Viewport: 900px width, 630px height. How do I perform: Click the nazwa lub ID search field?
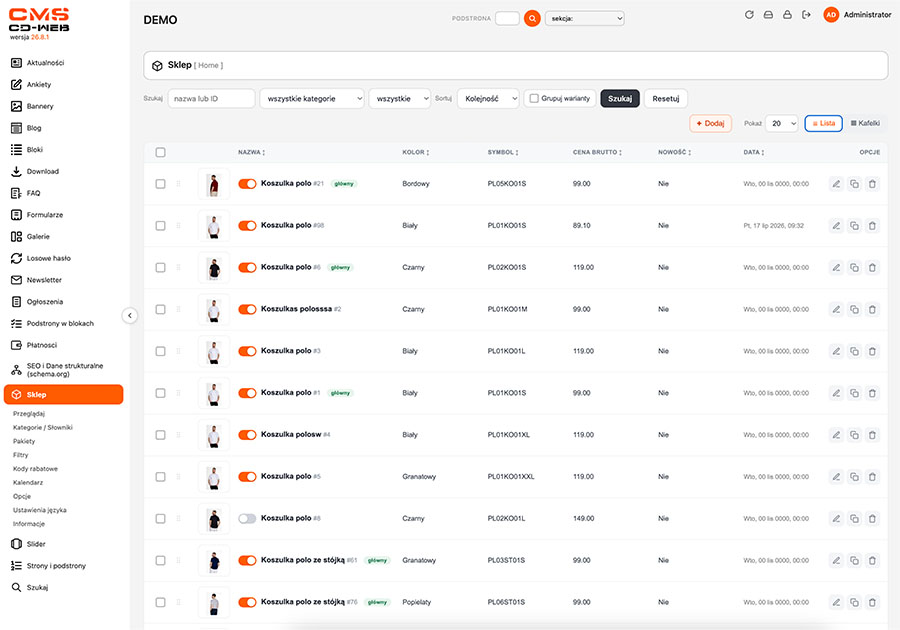pos(211,99)
